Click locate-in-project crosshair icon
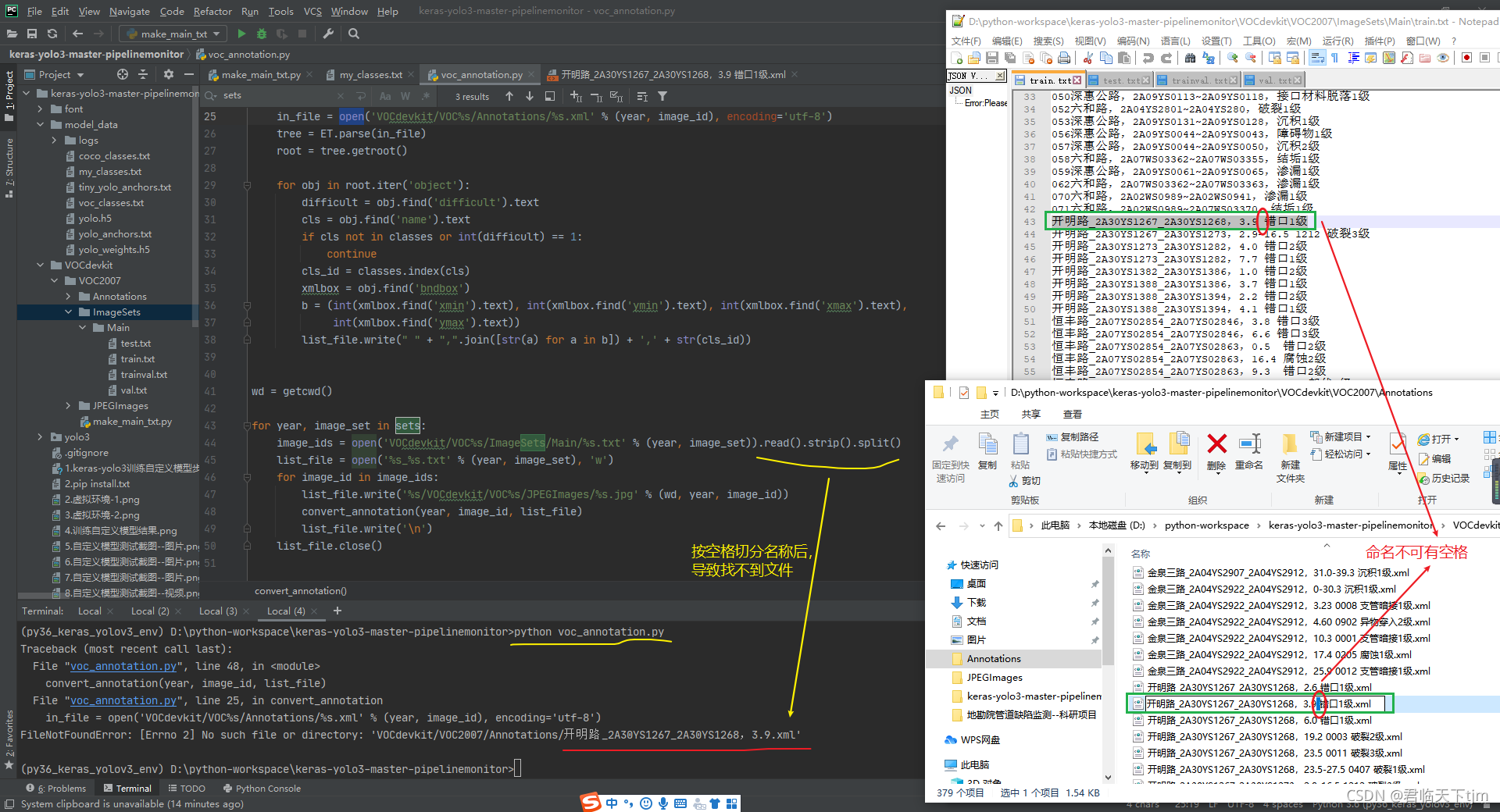Screen dimensions: 1500x812 tap(123, 74)
